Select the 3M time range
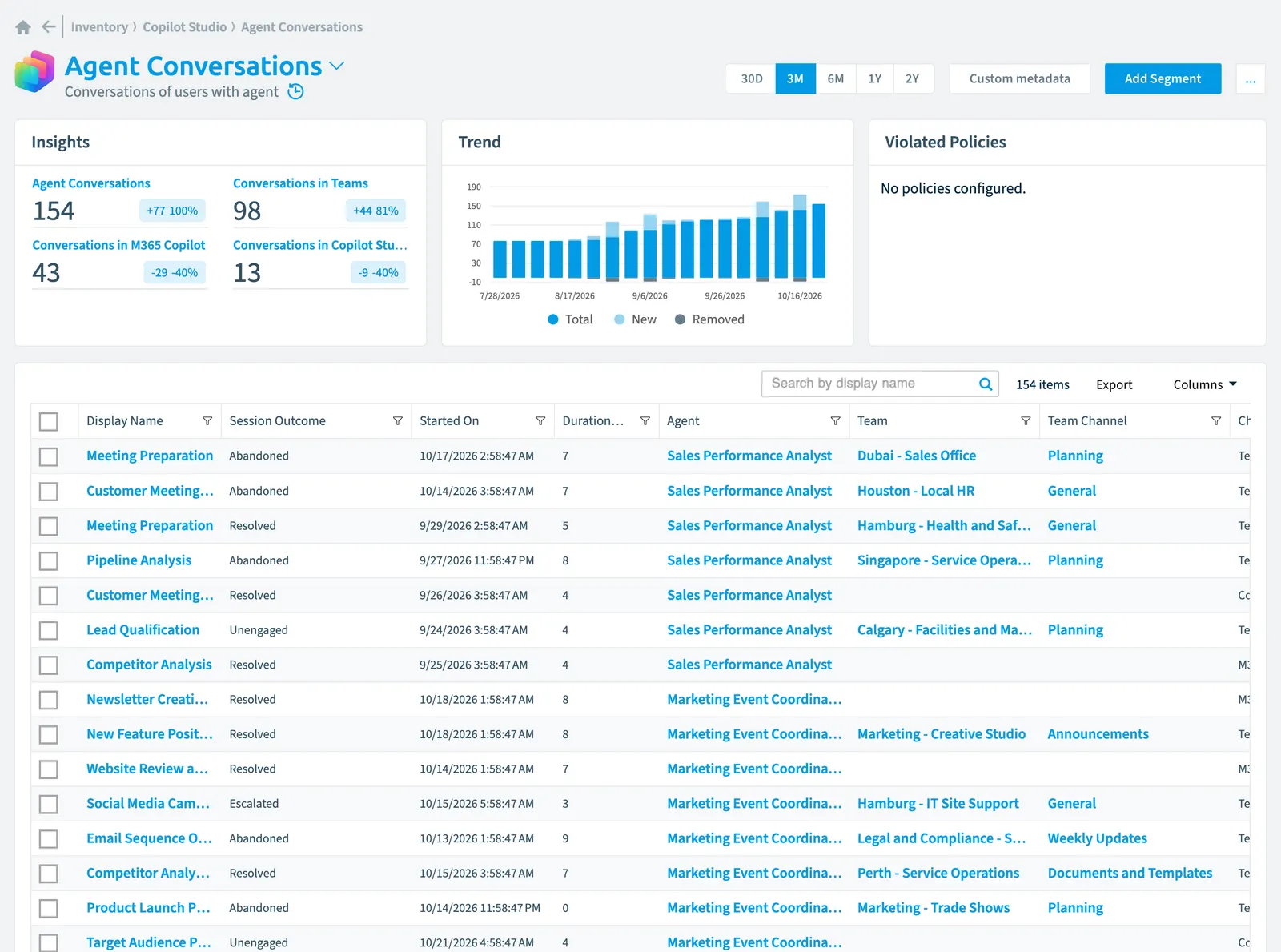Image resolution: width=1281 pixels, height=952 pixels. coord(795,79)
